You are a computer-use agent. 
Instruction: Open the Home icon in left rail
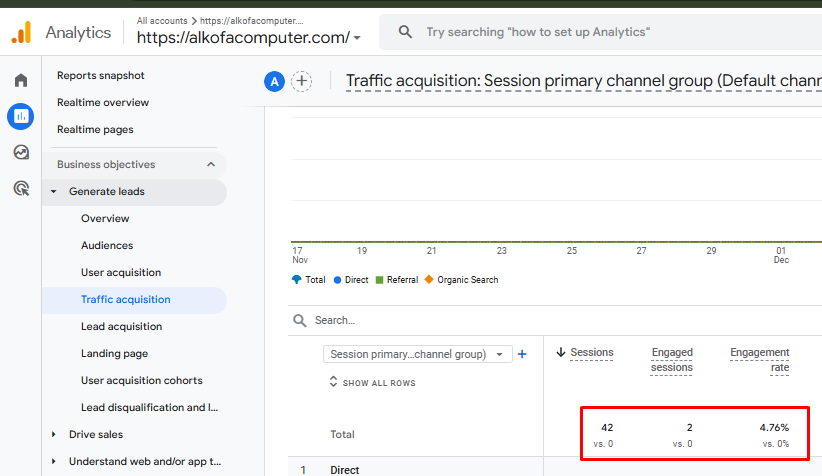(21, 80)
